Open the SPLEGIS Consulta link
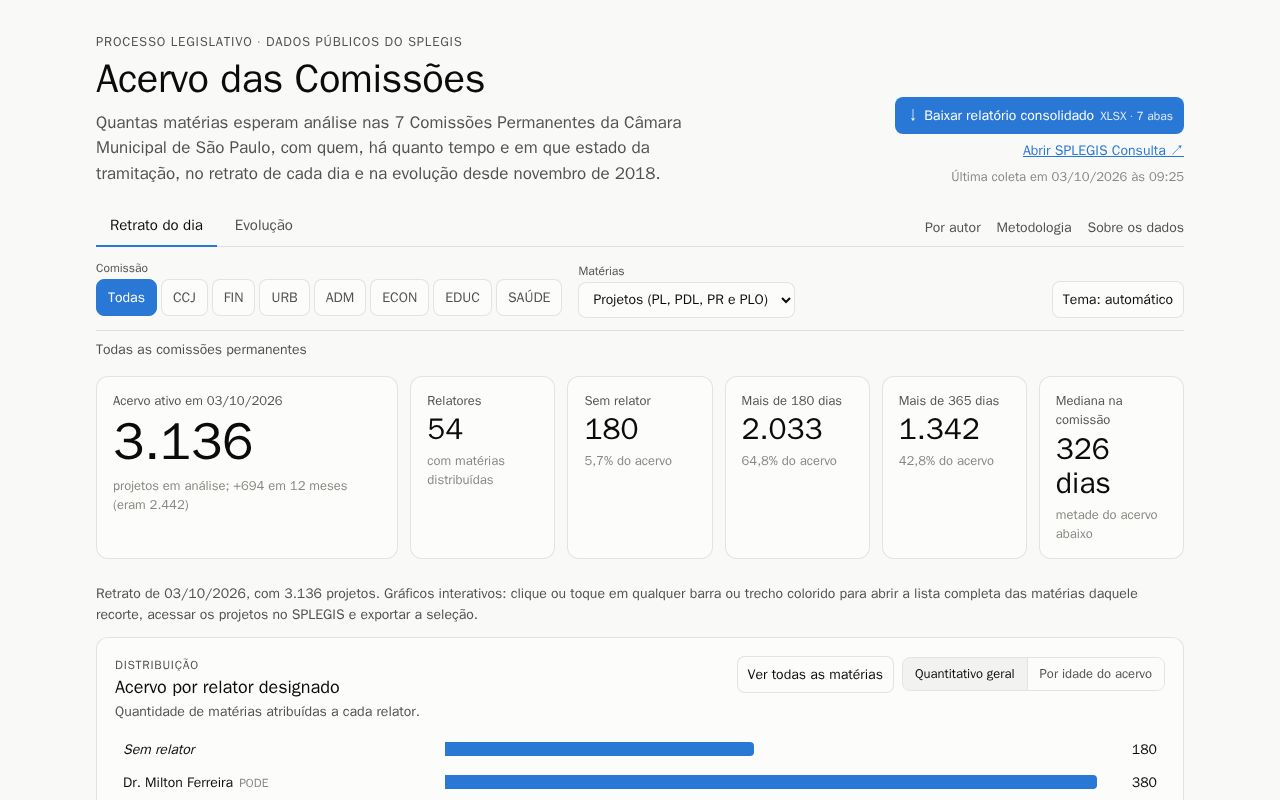 click(x=1103, y=150)
